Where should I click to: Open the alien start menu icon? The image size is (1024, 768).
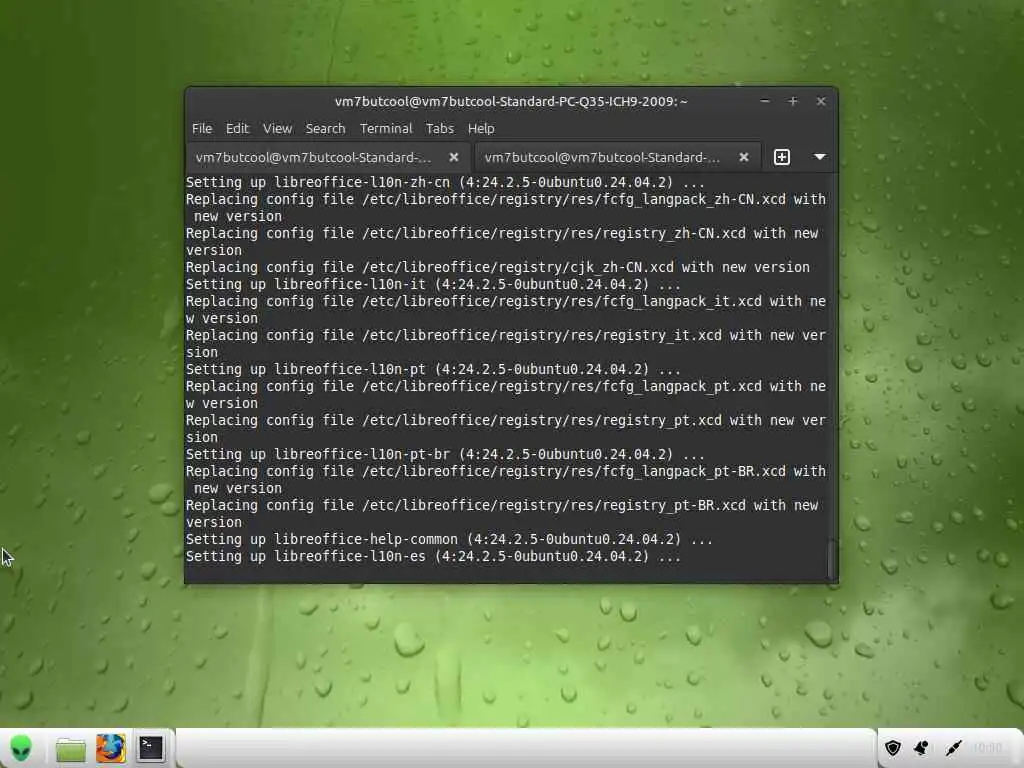21,748
